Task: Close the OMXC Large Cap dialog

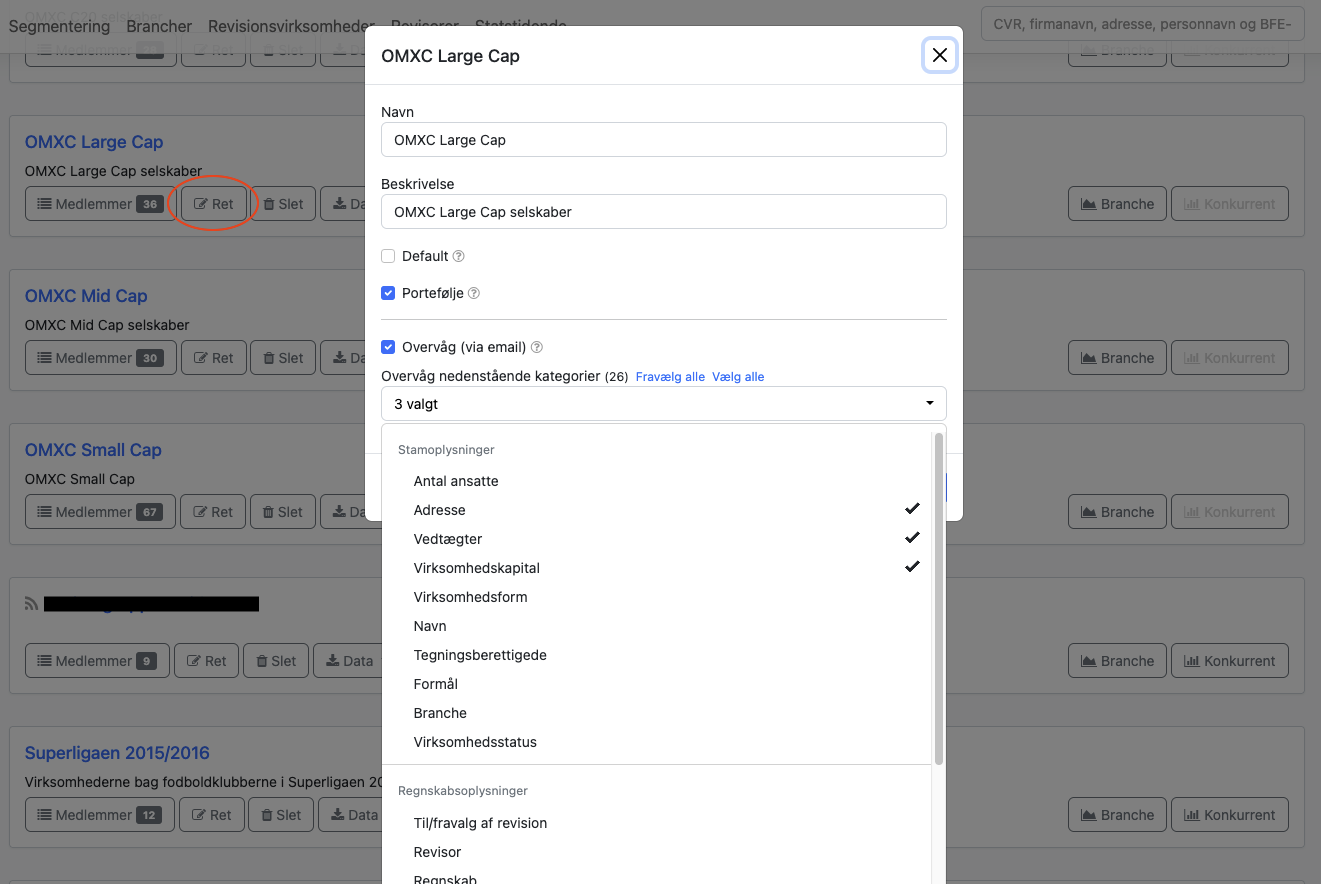Action: tap(939, 56)
